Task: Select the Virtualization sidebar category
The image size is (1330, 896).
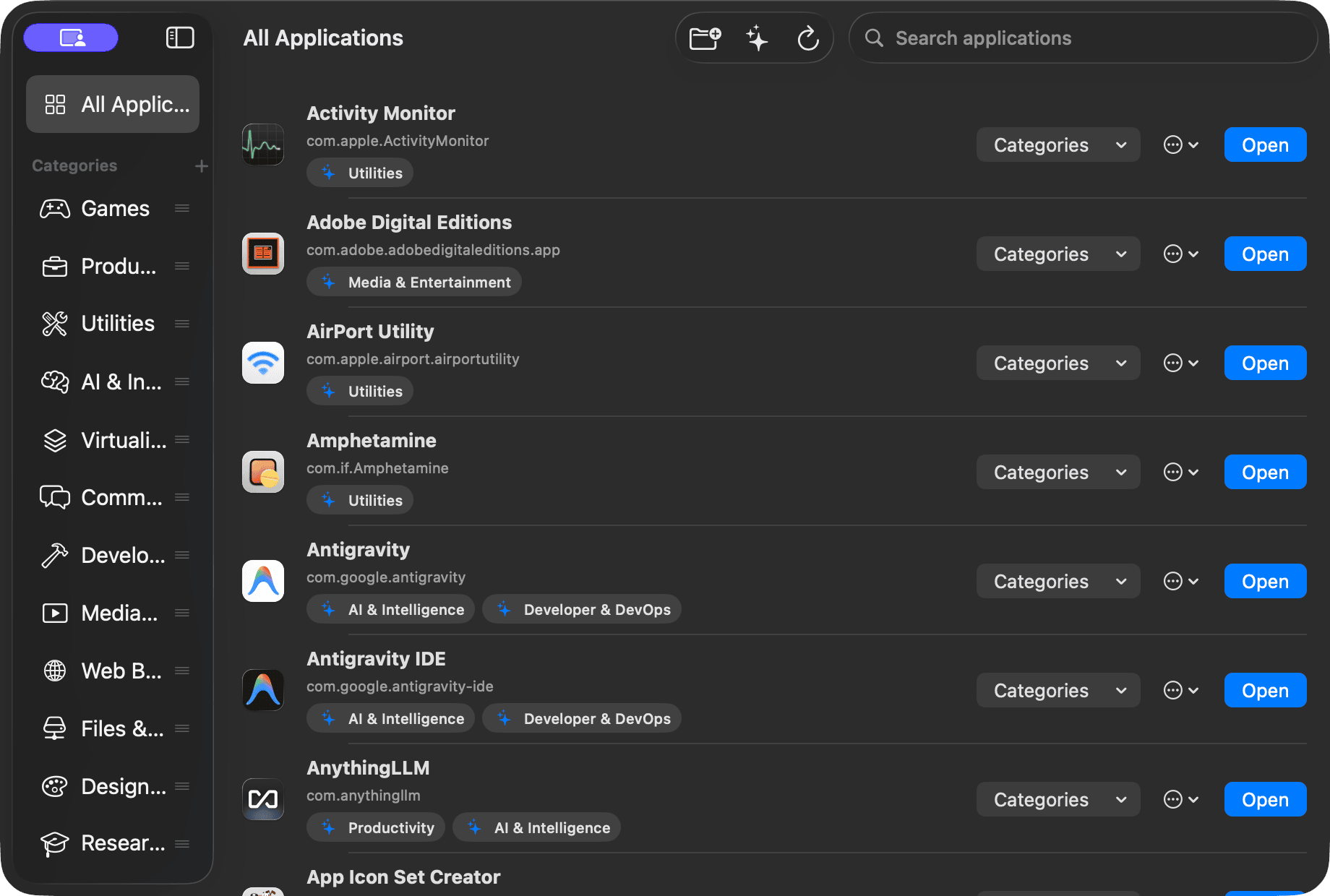Action: 113,439
